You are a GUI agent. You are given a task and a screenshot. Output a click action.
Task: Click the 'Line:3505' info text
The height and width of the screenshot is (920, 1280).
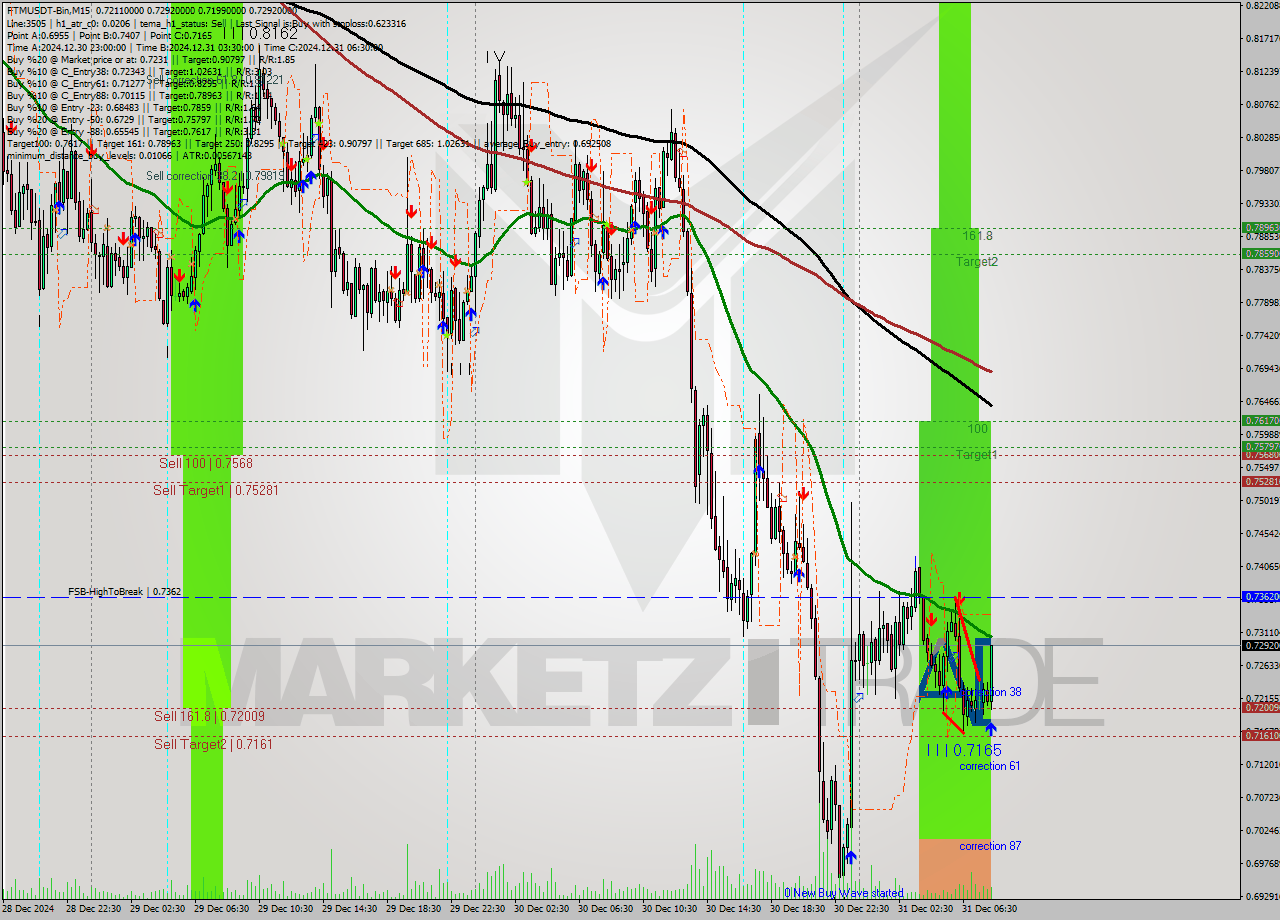click(26, 23)
